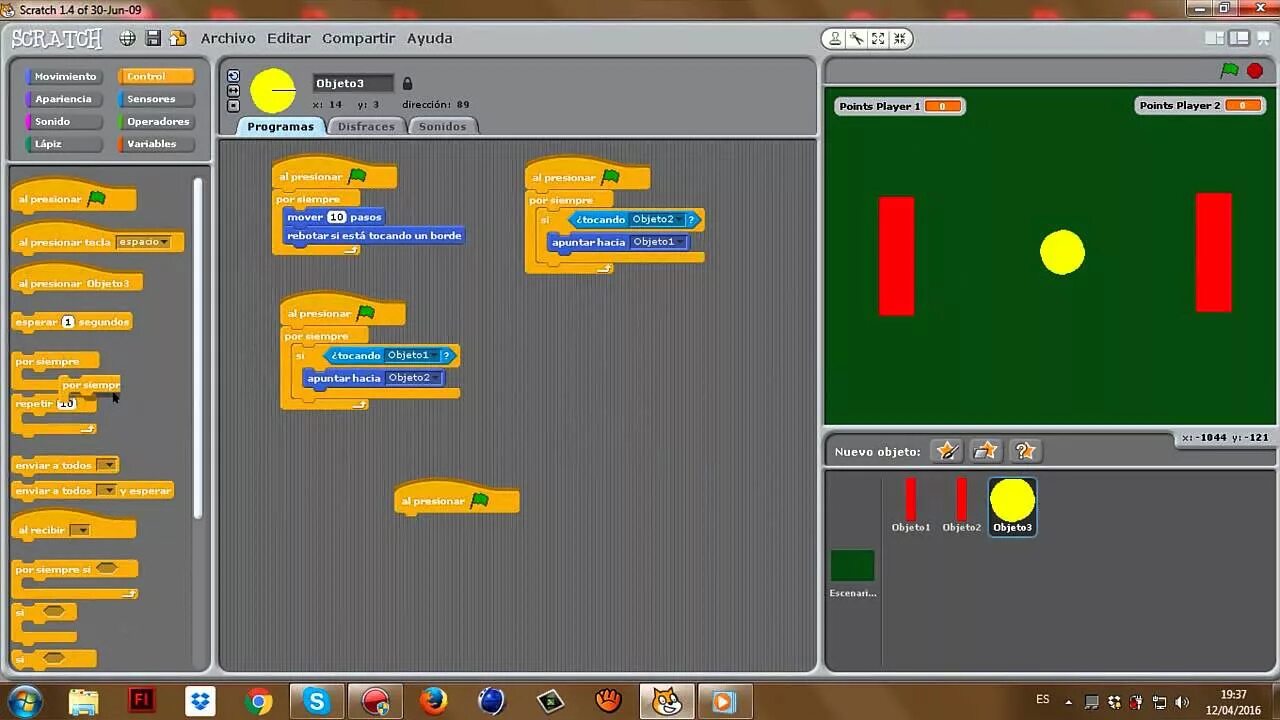Select the grow sprite tool
Screen dimensions: 1280x720
(x=878, y=39)
